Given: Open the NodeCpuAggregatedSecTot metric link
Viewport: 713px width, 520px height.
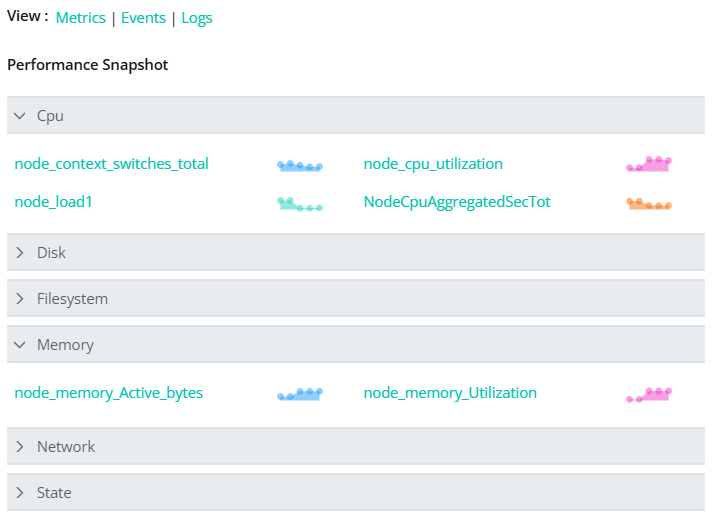Looking at the screenshot, I should tap(457, 202).
